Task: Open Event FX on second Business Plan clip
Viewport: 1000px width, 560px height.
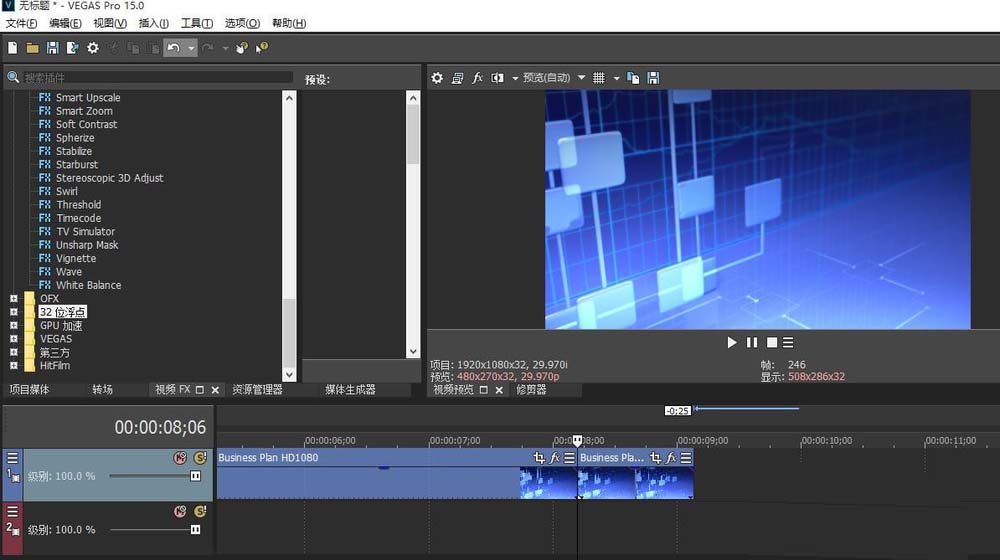Action: tap(671, 457)
